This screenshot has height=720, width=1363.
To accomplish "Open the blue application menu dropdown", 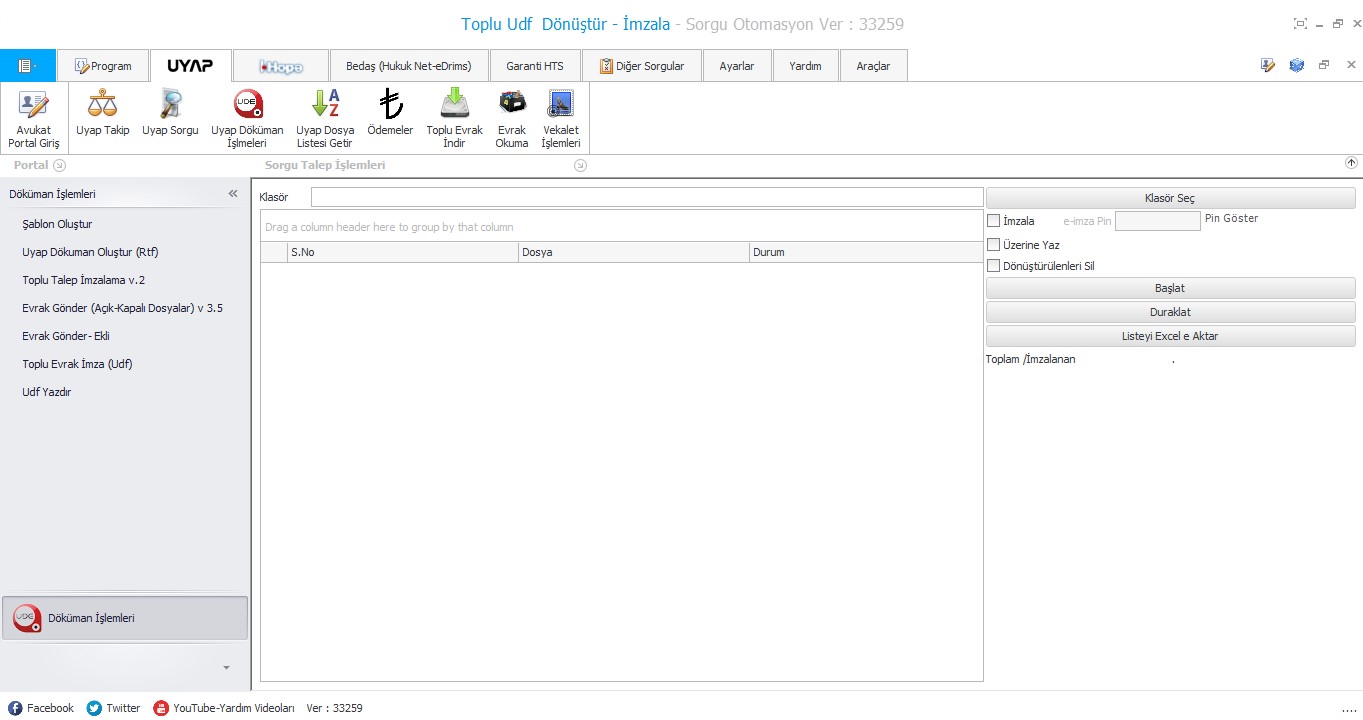I will point(28,66).
